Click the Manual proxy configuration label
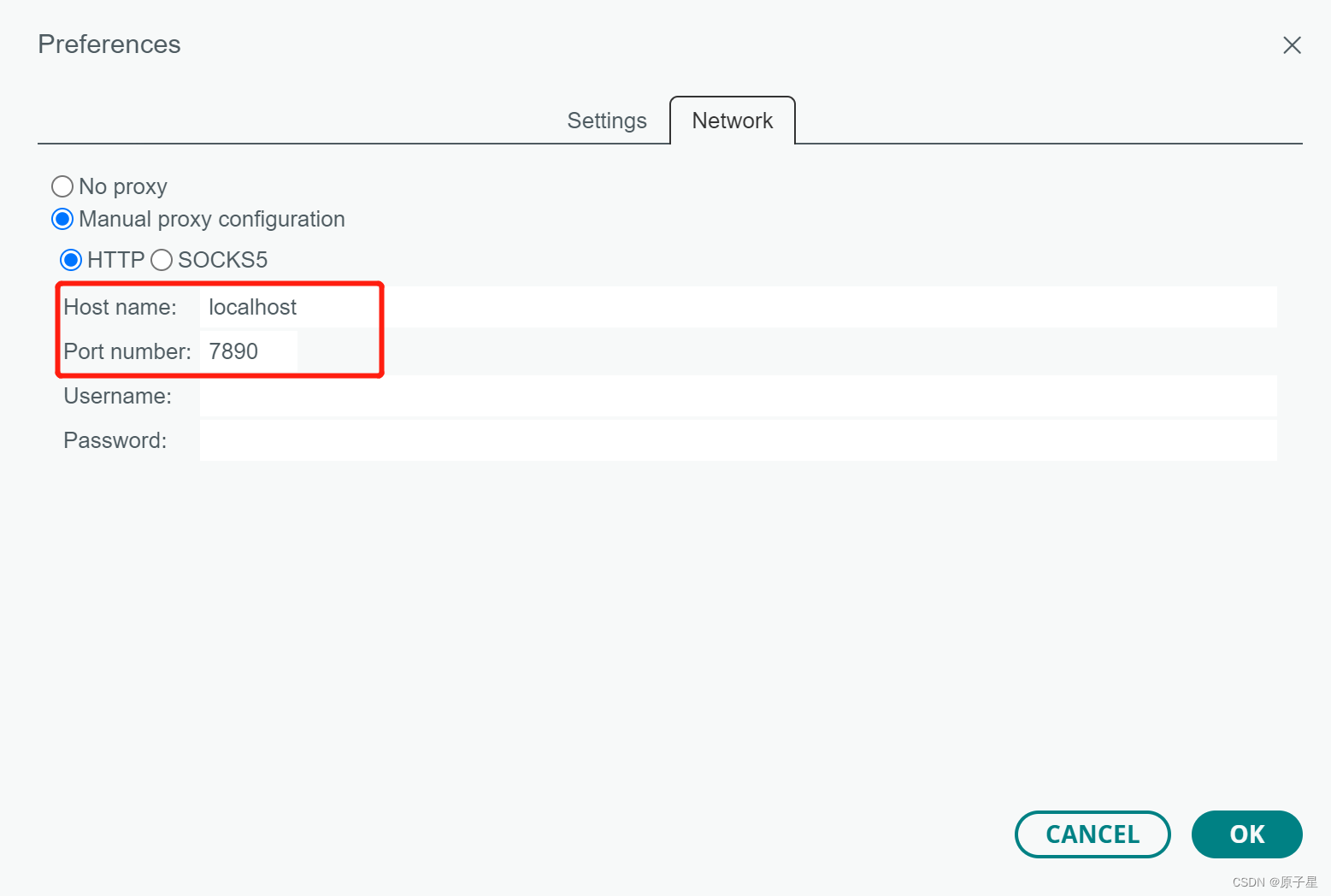 pos(211,219)
